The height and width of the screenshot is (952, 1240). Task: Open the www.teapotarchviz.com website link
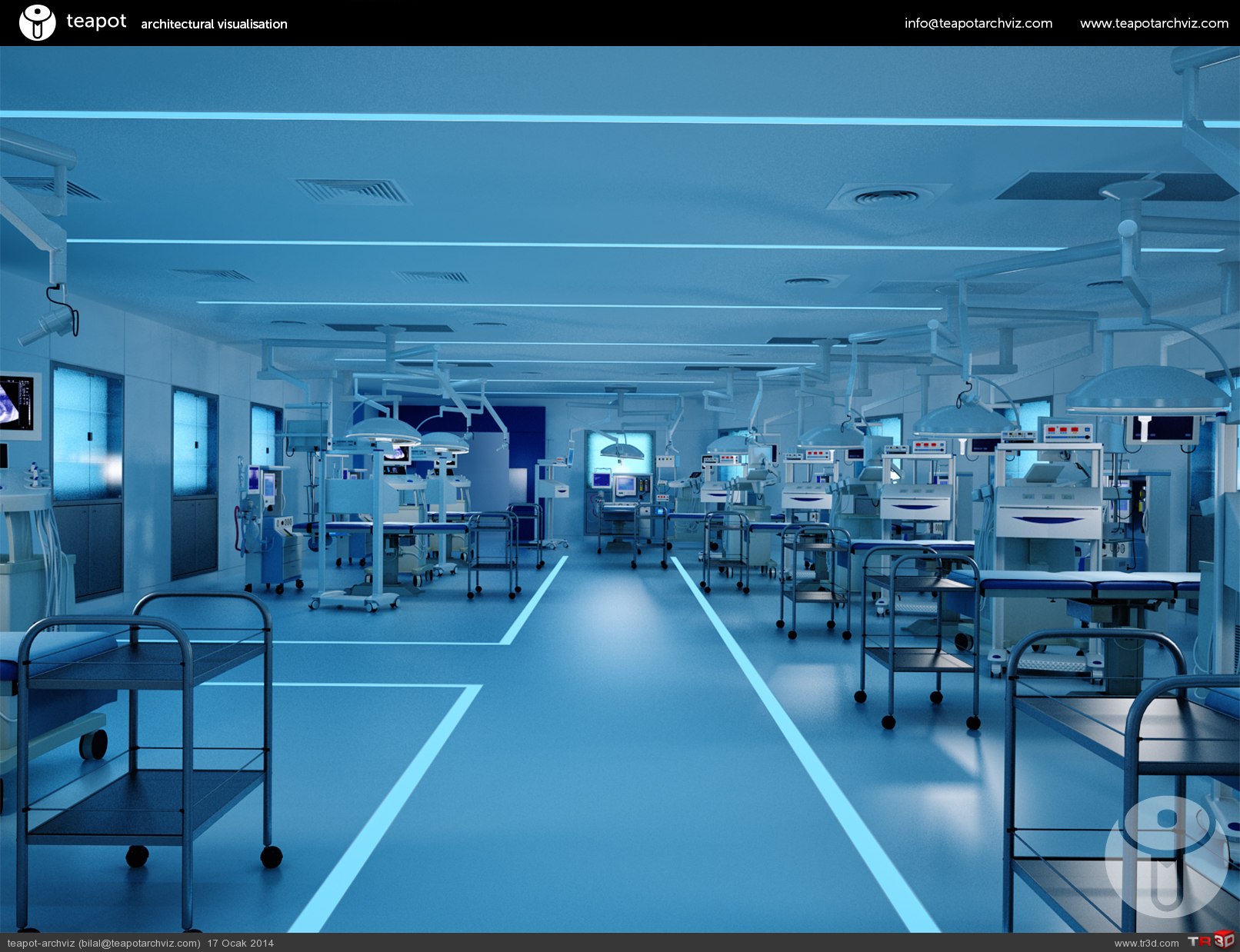pyautogui.click(x=1154, y=23)
